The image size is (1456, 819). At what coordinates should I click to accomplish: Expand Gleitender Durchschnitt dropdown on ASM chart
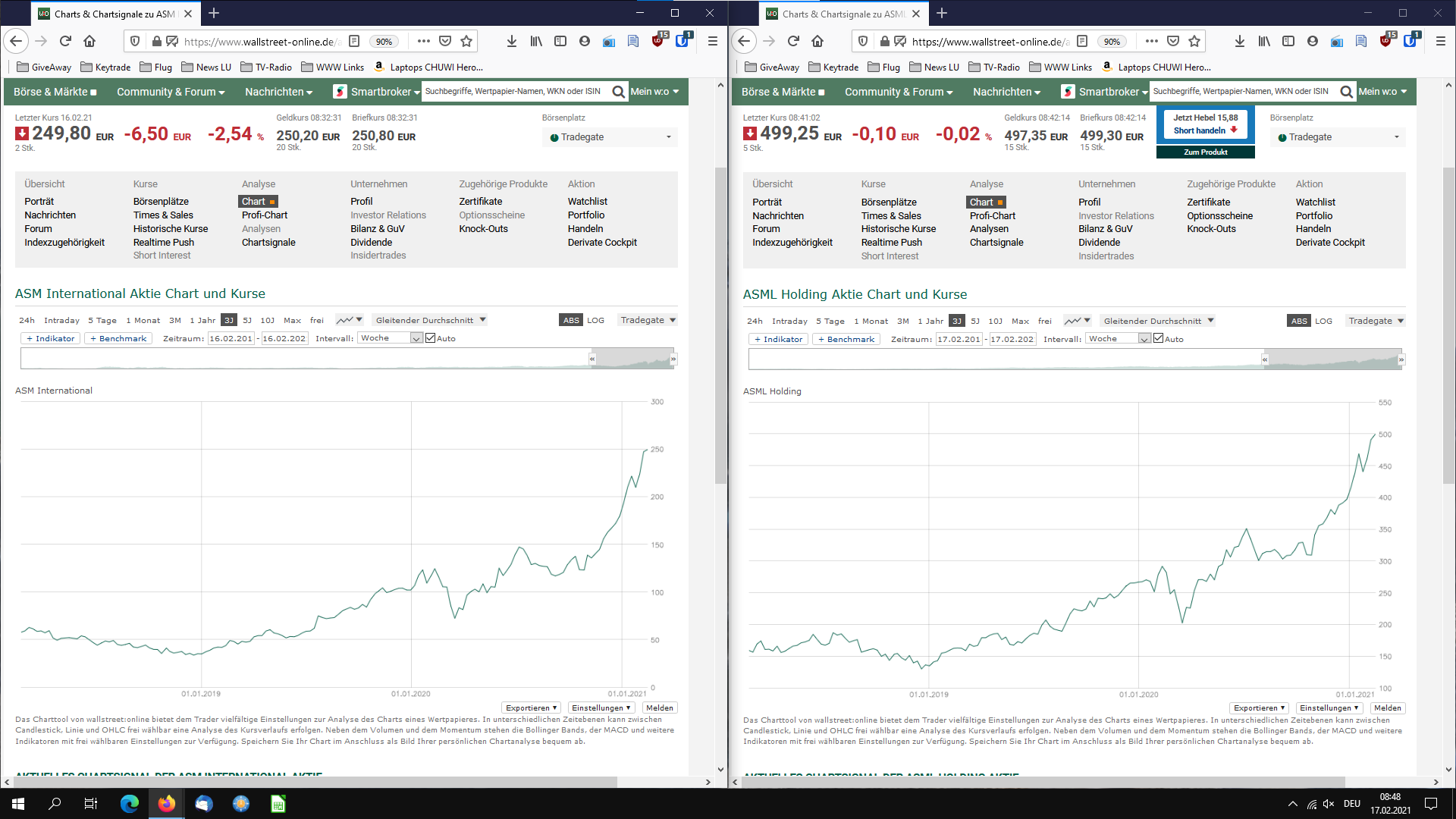(x=429, y=320)
